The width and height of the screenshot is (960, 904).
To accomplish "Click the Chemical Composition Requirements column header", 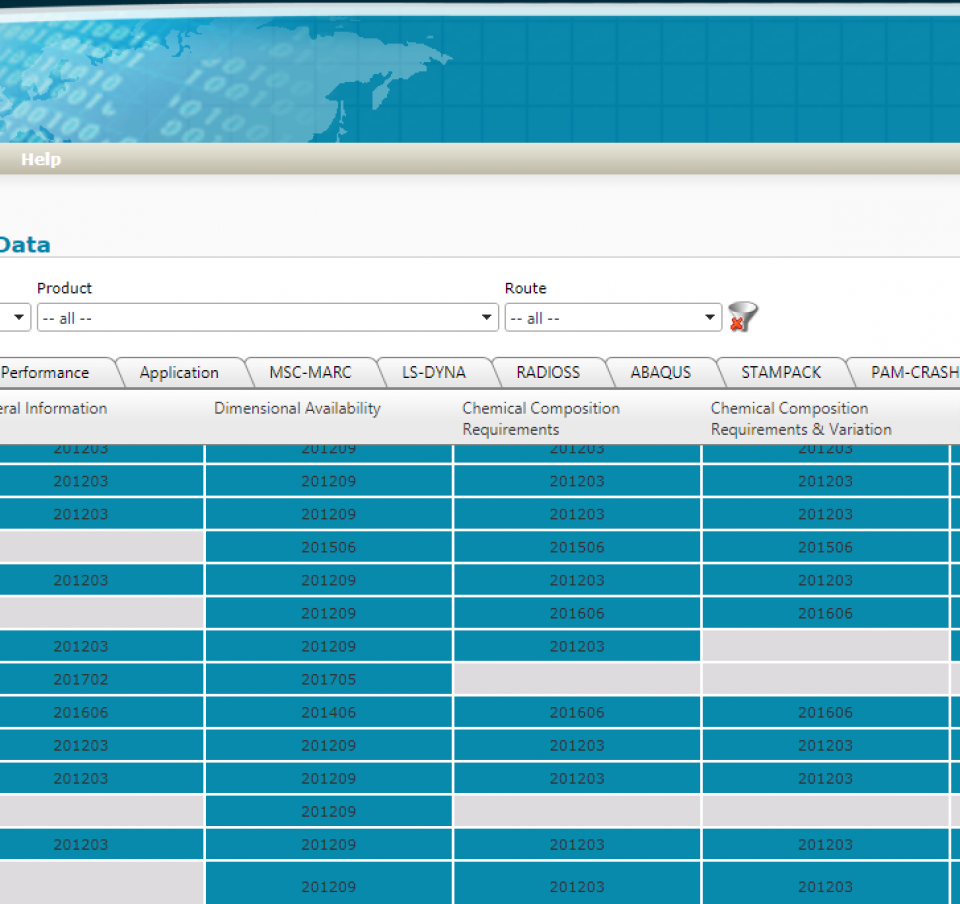I will 577,418.
